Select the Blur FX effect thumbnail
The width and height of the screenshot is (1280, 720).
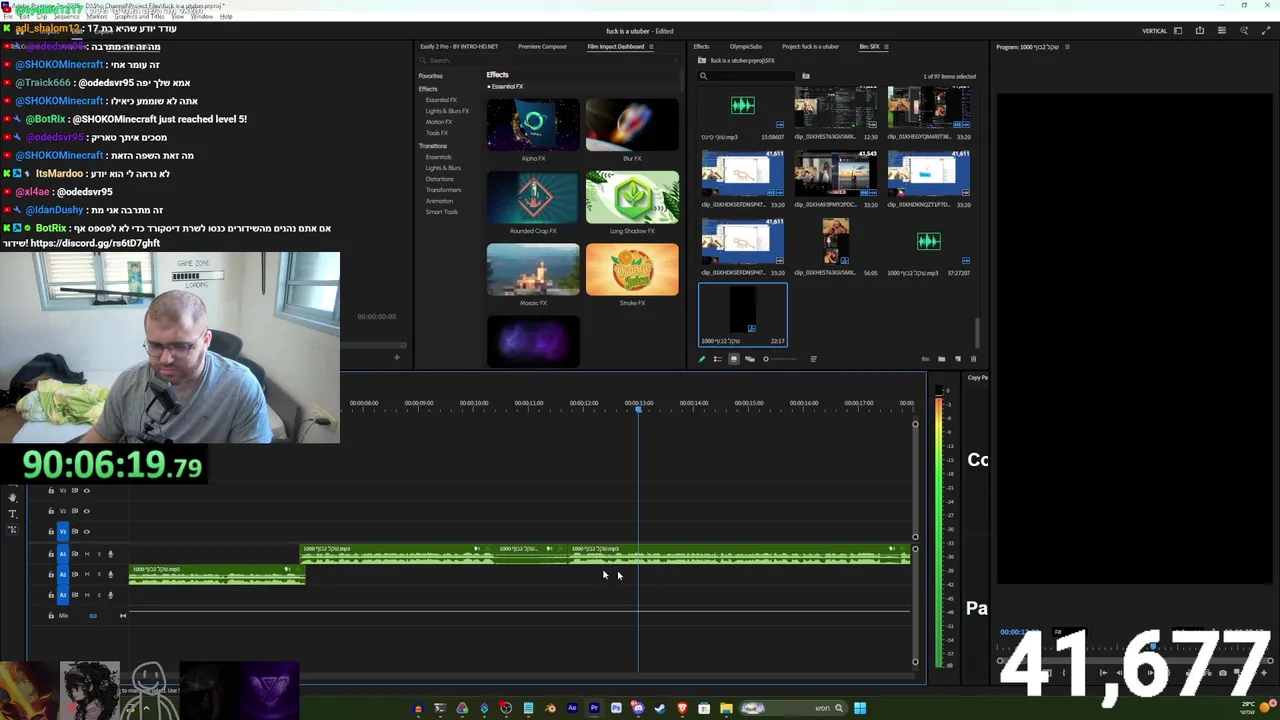coord(632,124)
